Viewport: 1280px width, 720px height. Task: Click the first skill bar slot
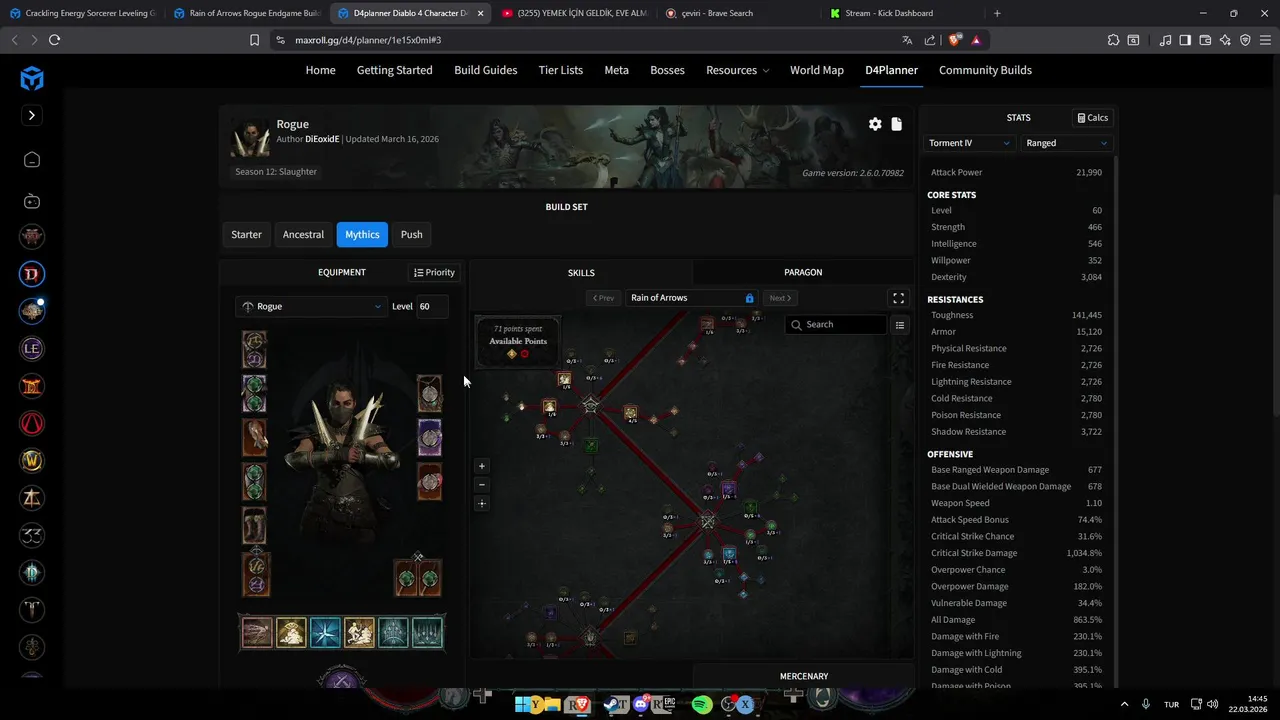[x=257, y=632]
